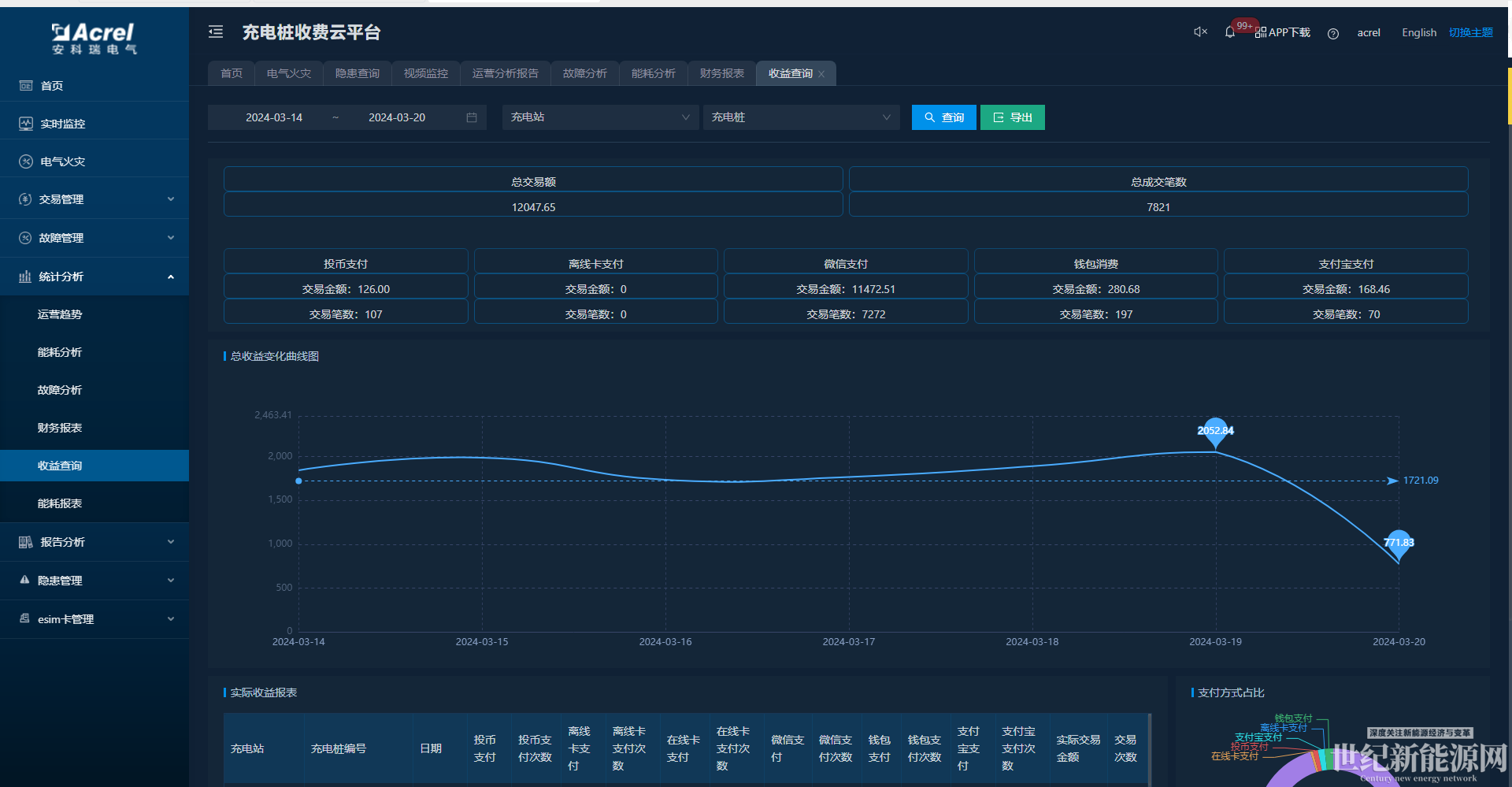
Task: Click the 实时监控 monitor icon in sidebar
Action: point(26,124)
